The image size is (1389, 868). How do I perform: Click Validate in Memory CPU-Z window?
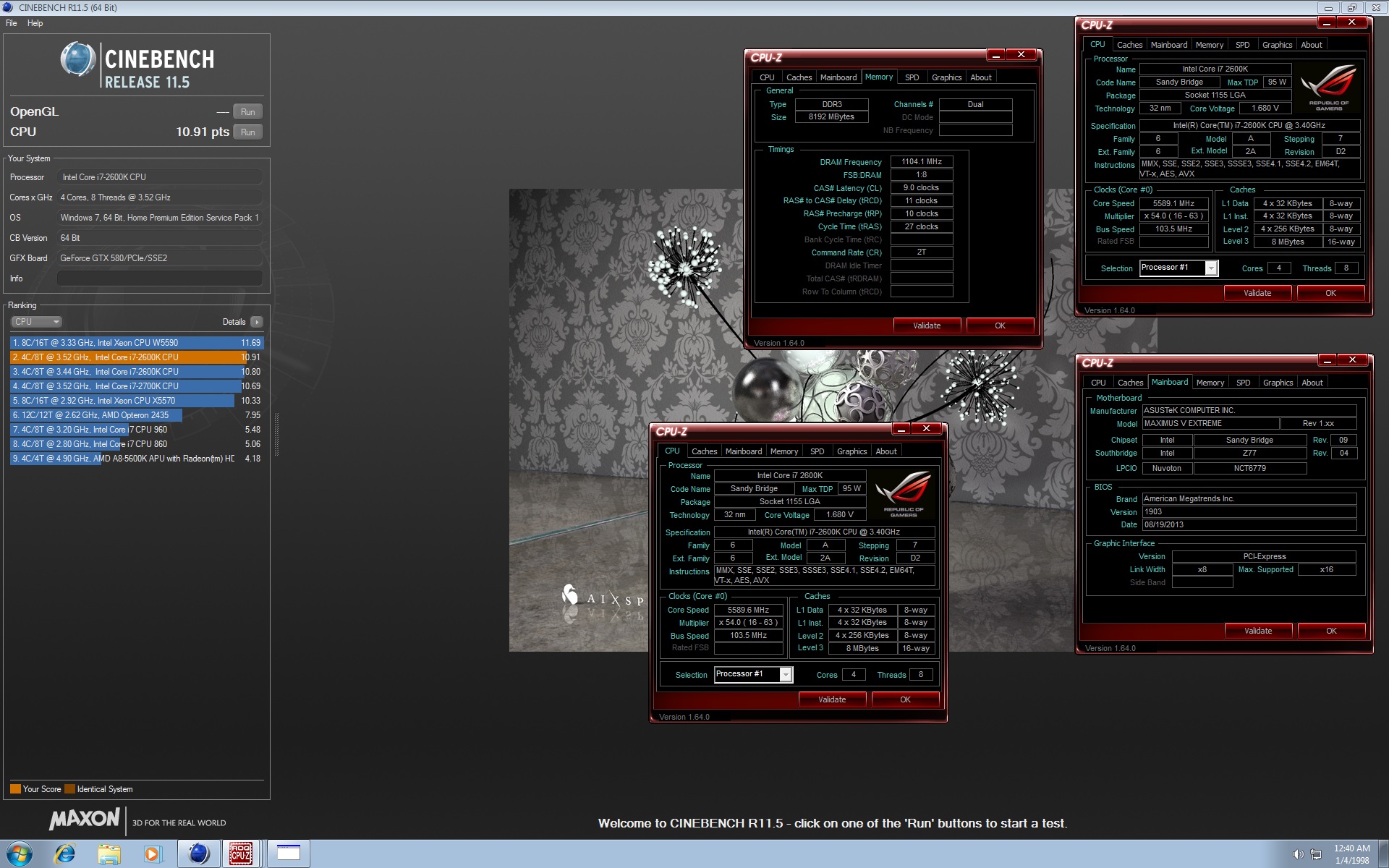point(927,325)
